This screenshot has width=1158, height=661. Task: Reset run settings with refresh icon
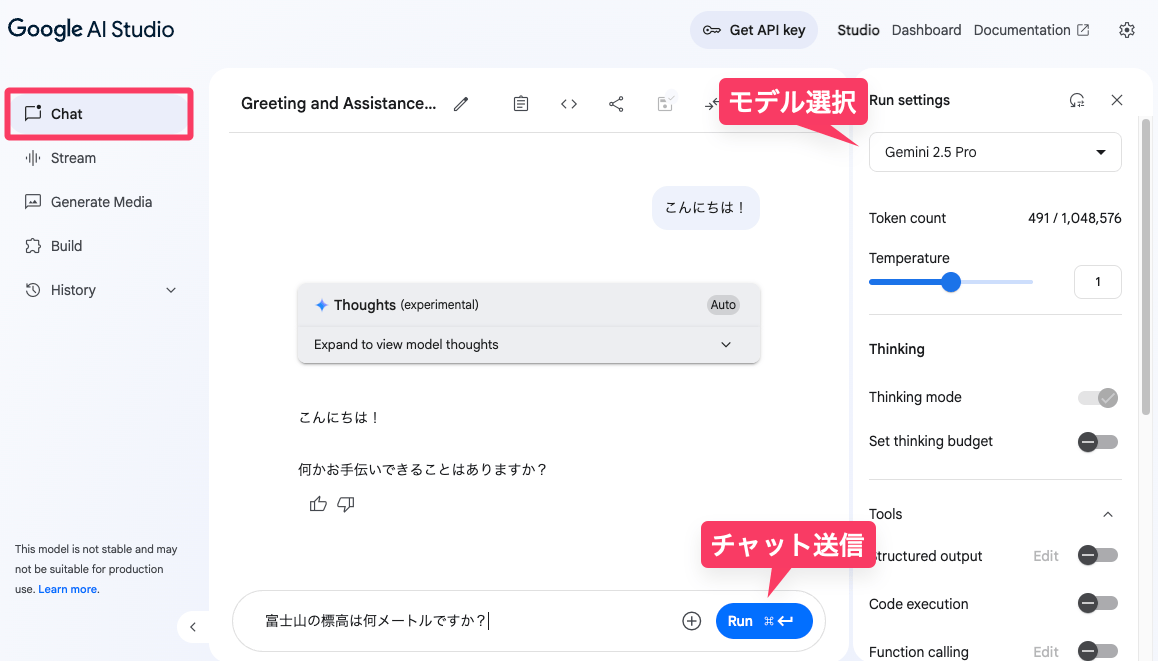(x=1077, y=100)
